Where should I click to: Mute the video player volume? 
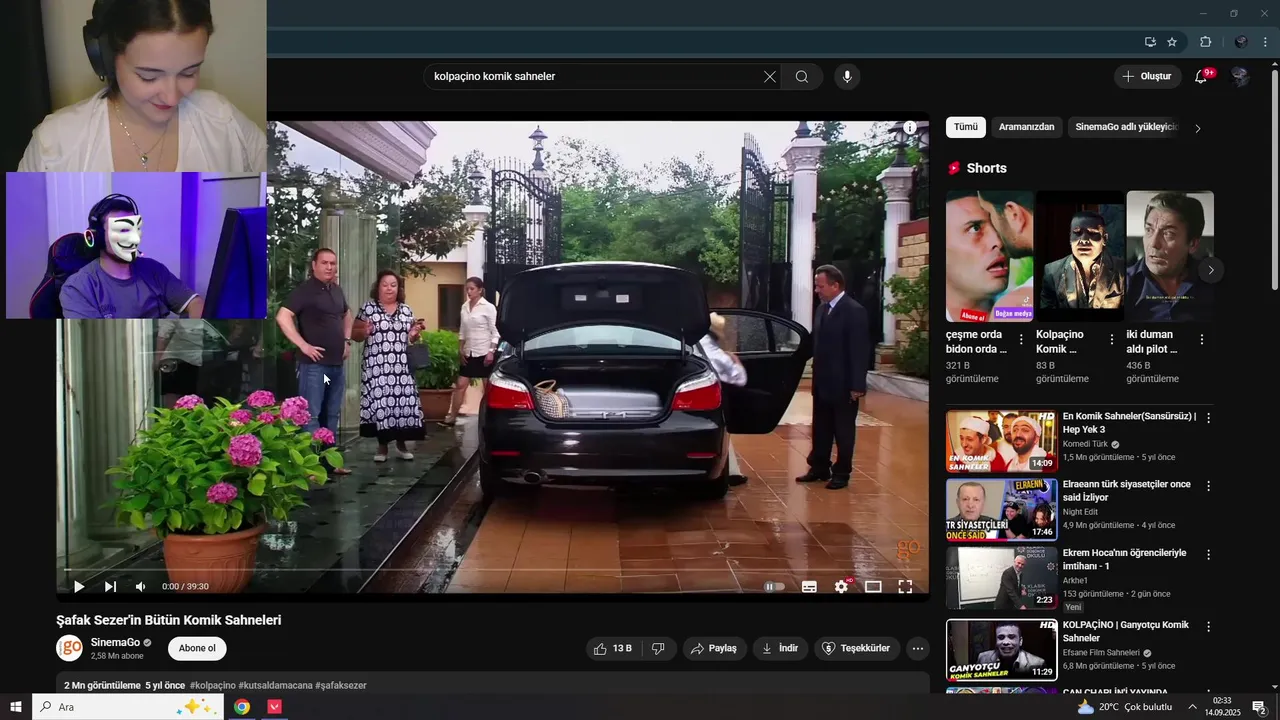click(141, 587)
